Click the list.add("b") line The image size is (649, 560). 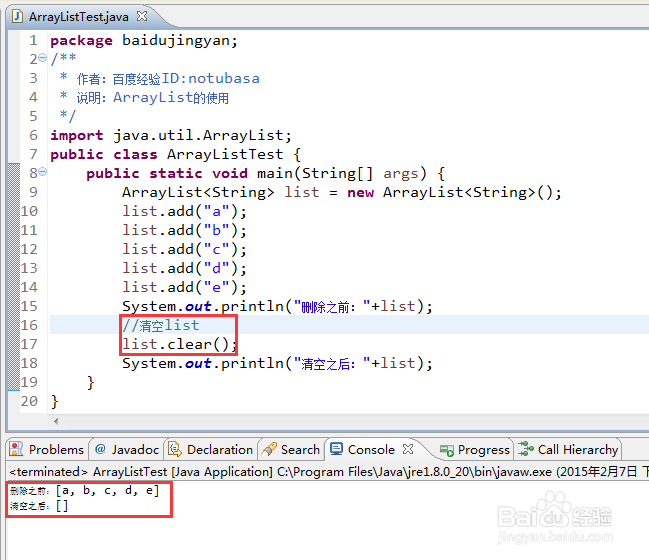[184, 231]
